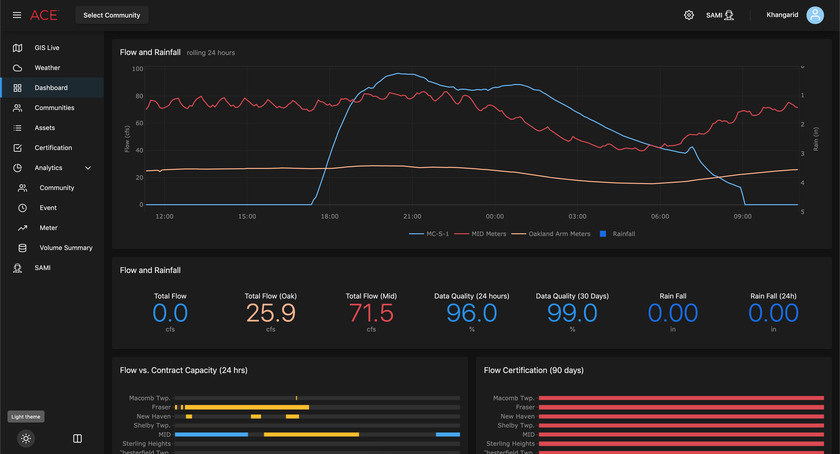The height and width of the screenshot is (454, 840).
Task: Open the Communities sidebar item
Action: [54, 108]
